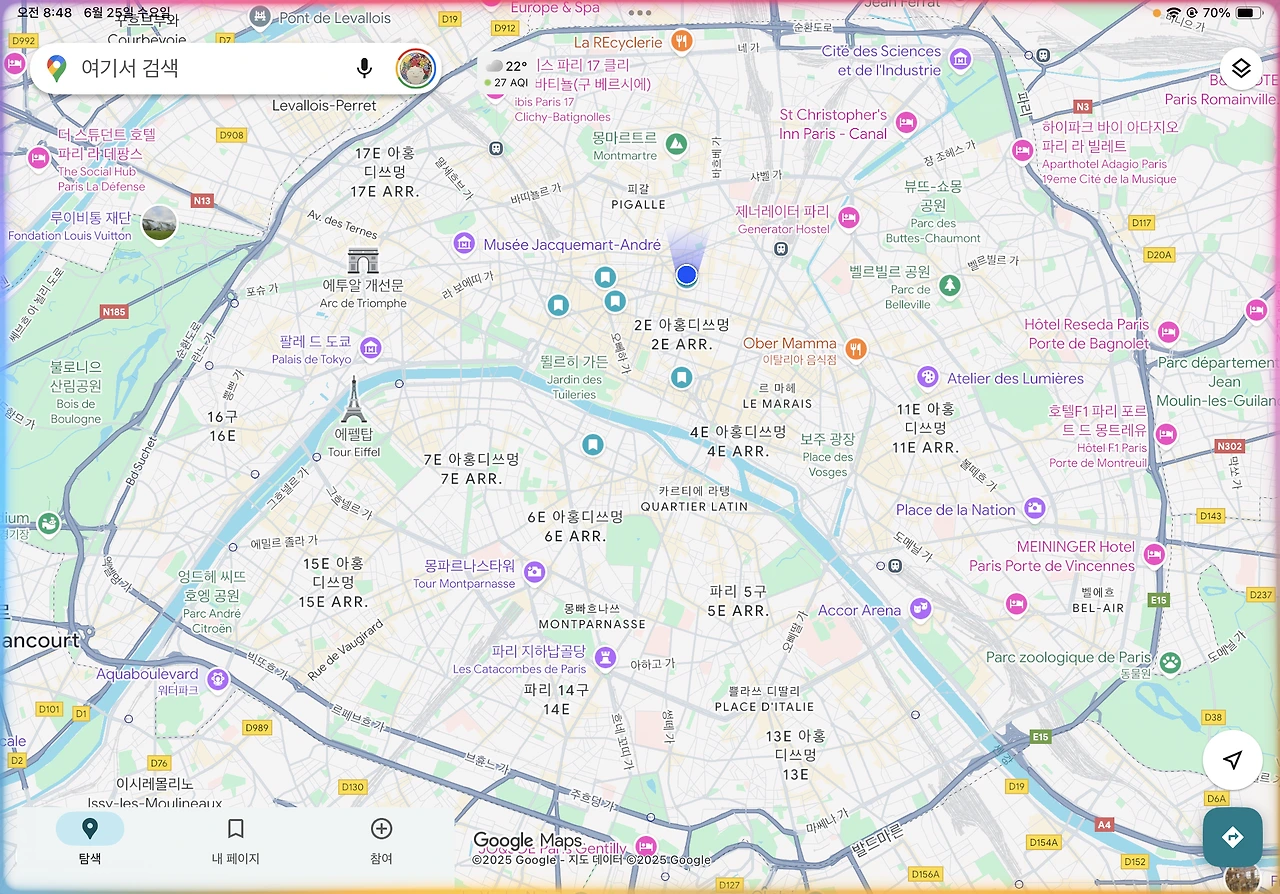Start directions with the teal arrow button

point(1233,837)
